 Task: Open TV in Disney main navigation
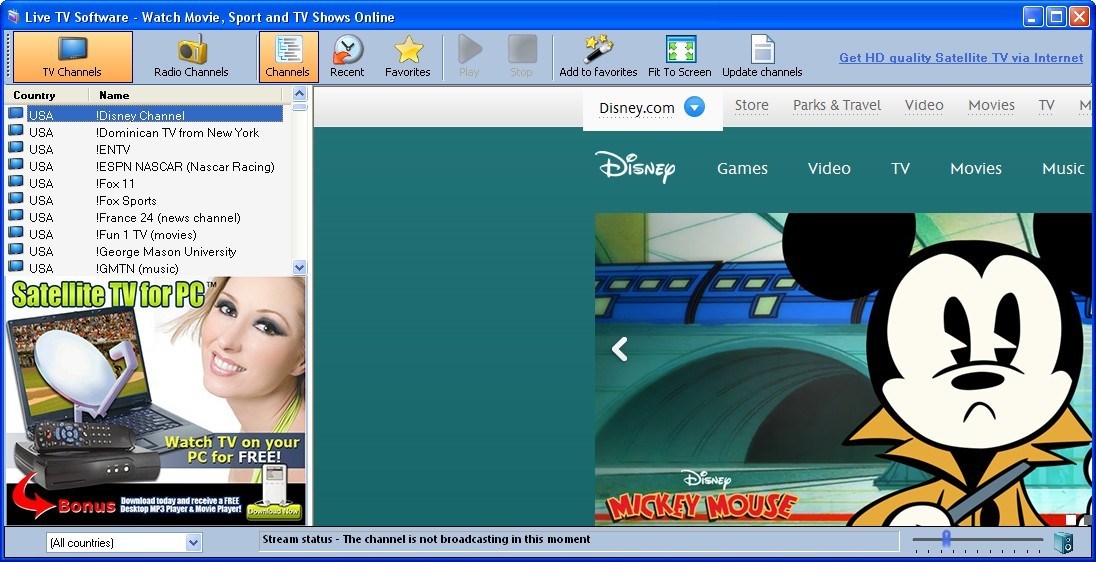coord(900,168)
